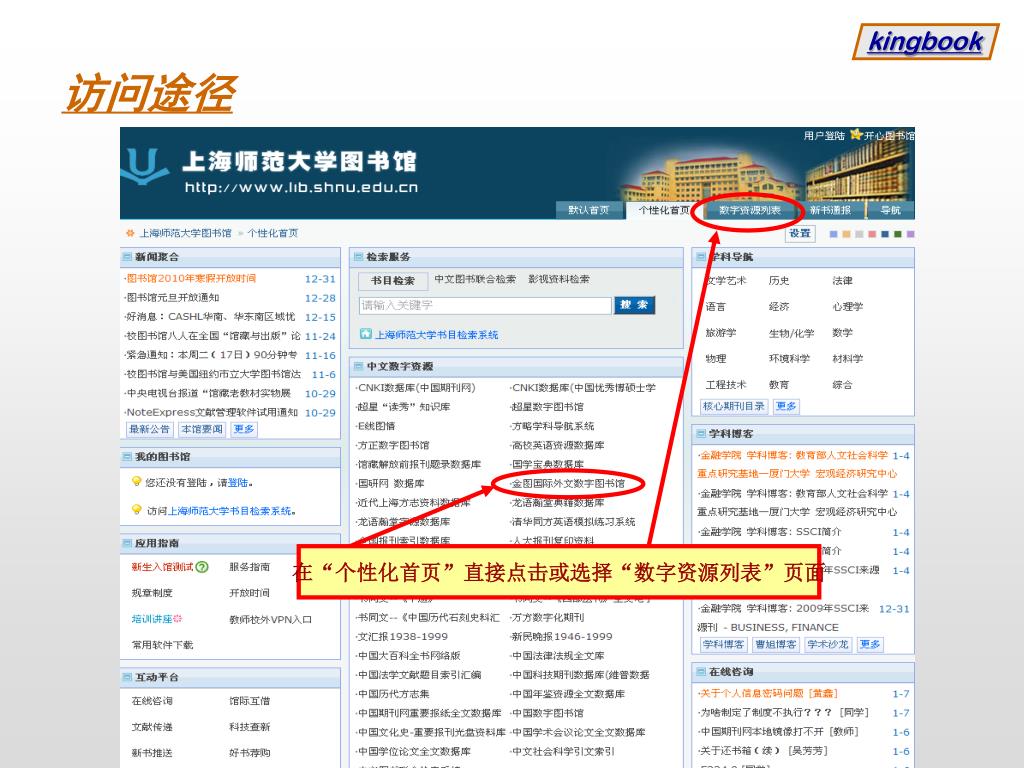Viewport: 1024px width, 768px height.
Task: Click the orange home icon in the breadcrumb
Action: [x=130, y=233]
